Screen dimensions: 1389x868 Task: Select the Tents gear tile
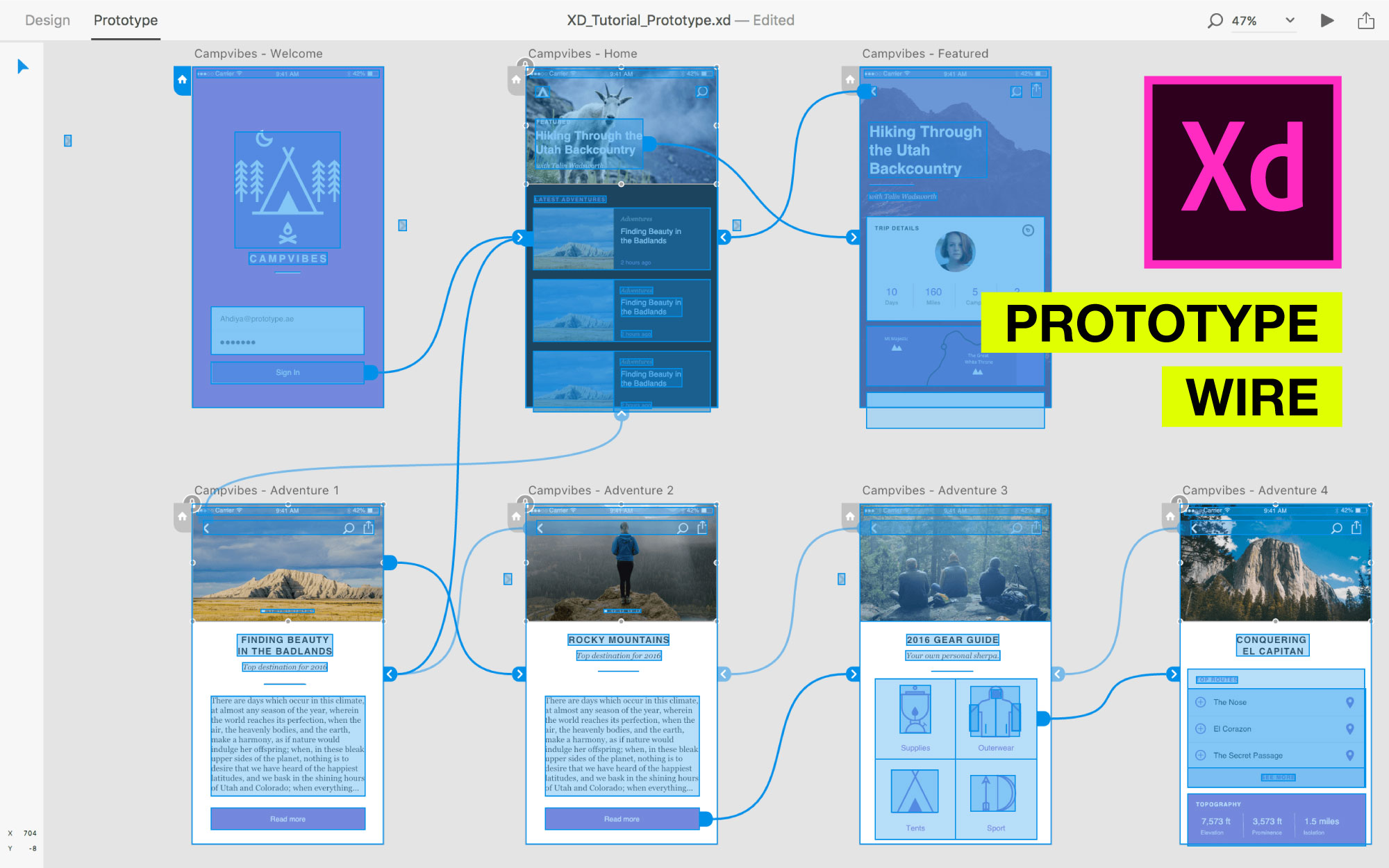(915, 799)
